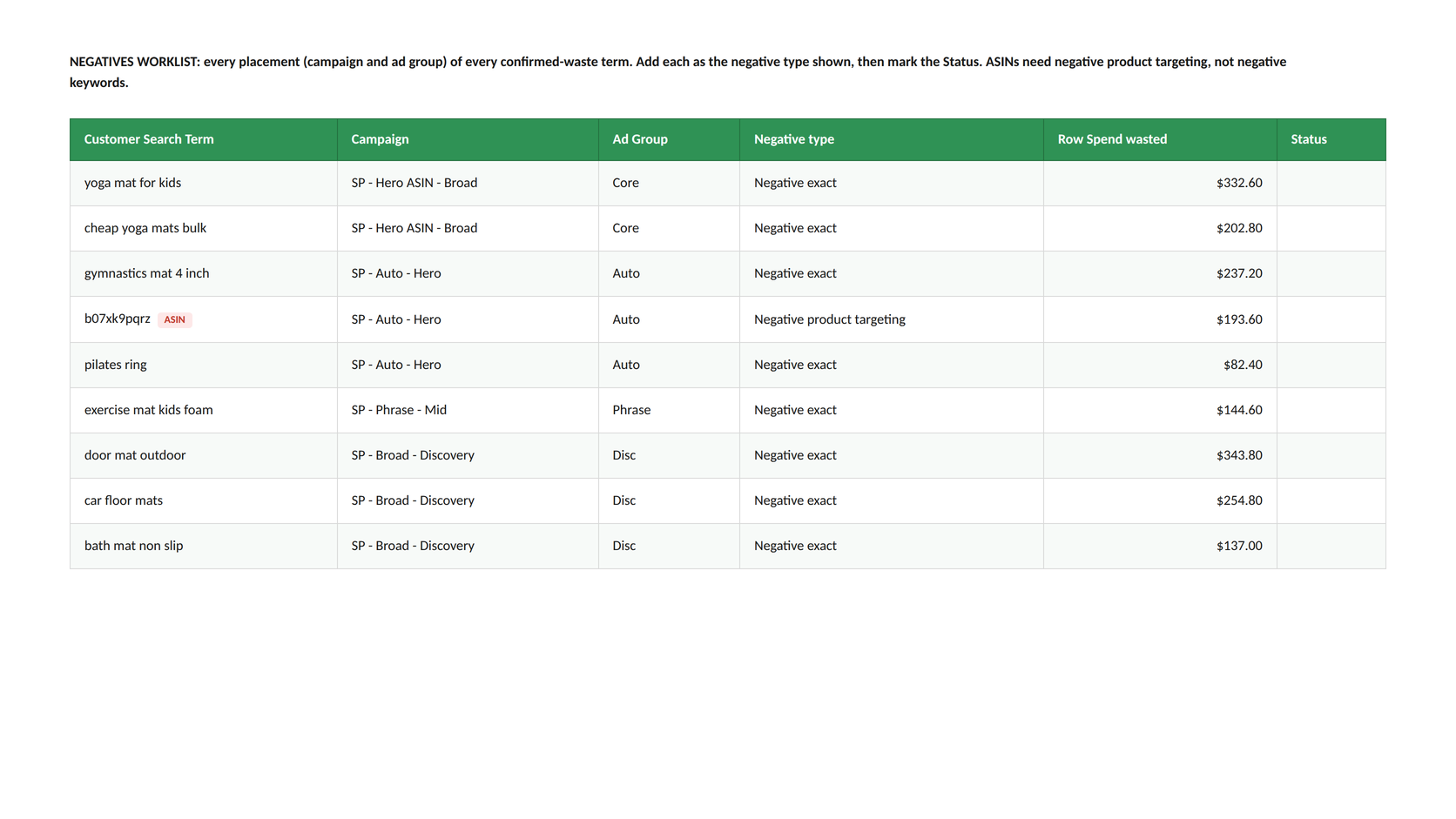The width and height of the screenshot is (1456, 819).
Task: Select the 'bath mat non slip' cell
Action: tap(204, 546)
